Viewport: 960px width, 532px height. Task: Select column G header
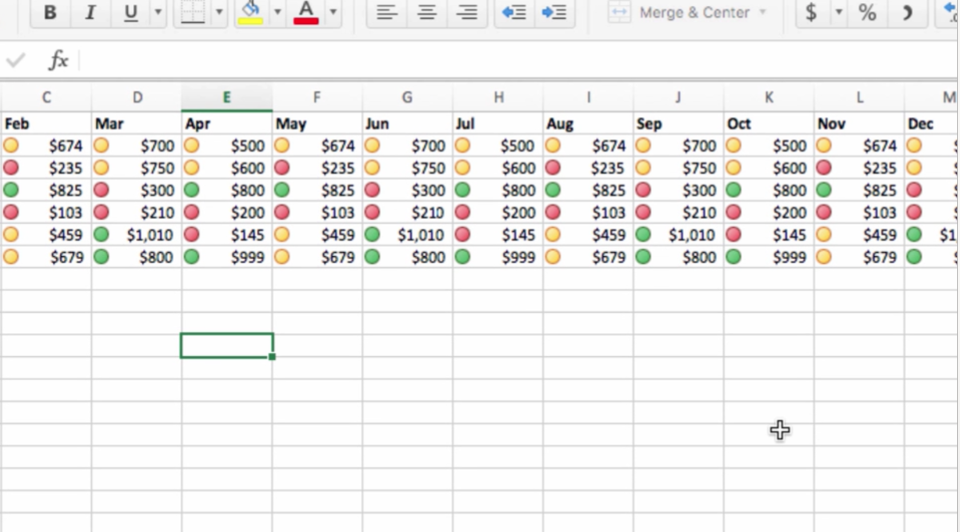click(407, 97)
